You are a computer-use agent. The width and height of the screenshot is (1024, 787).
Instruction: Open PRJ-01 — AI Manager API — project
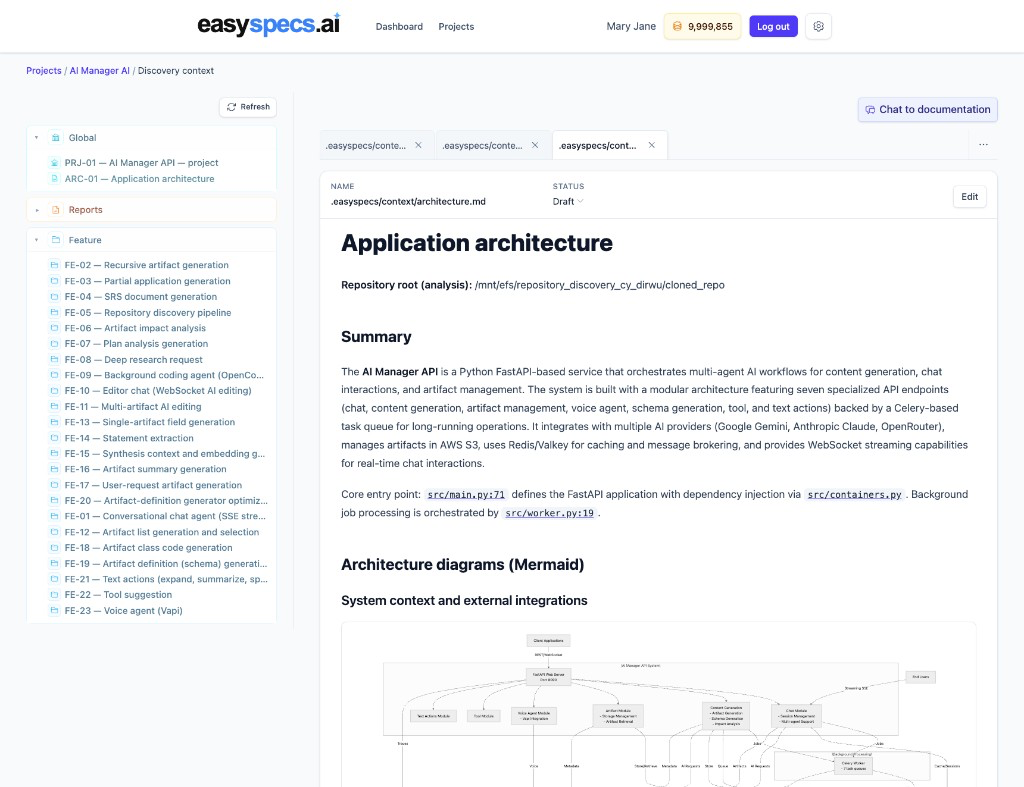[141, 163]
